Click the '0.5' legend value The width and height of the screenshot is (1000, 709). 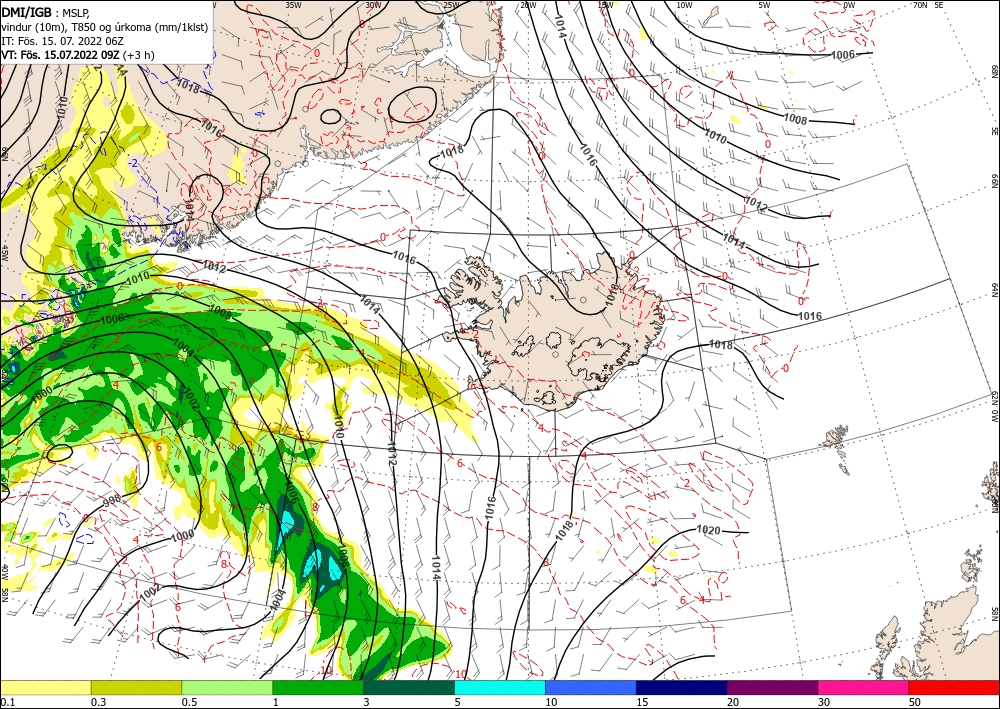coord(188,702)
